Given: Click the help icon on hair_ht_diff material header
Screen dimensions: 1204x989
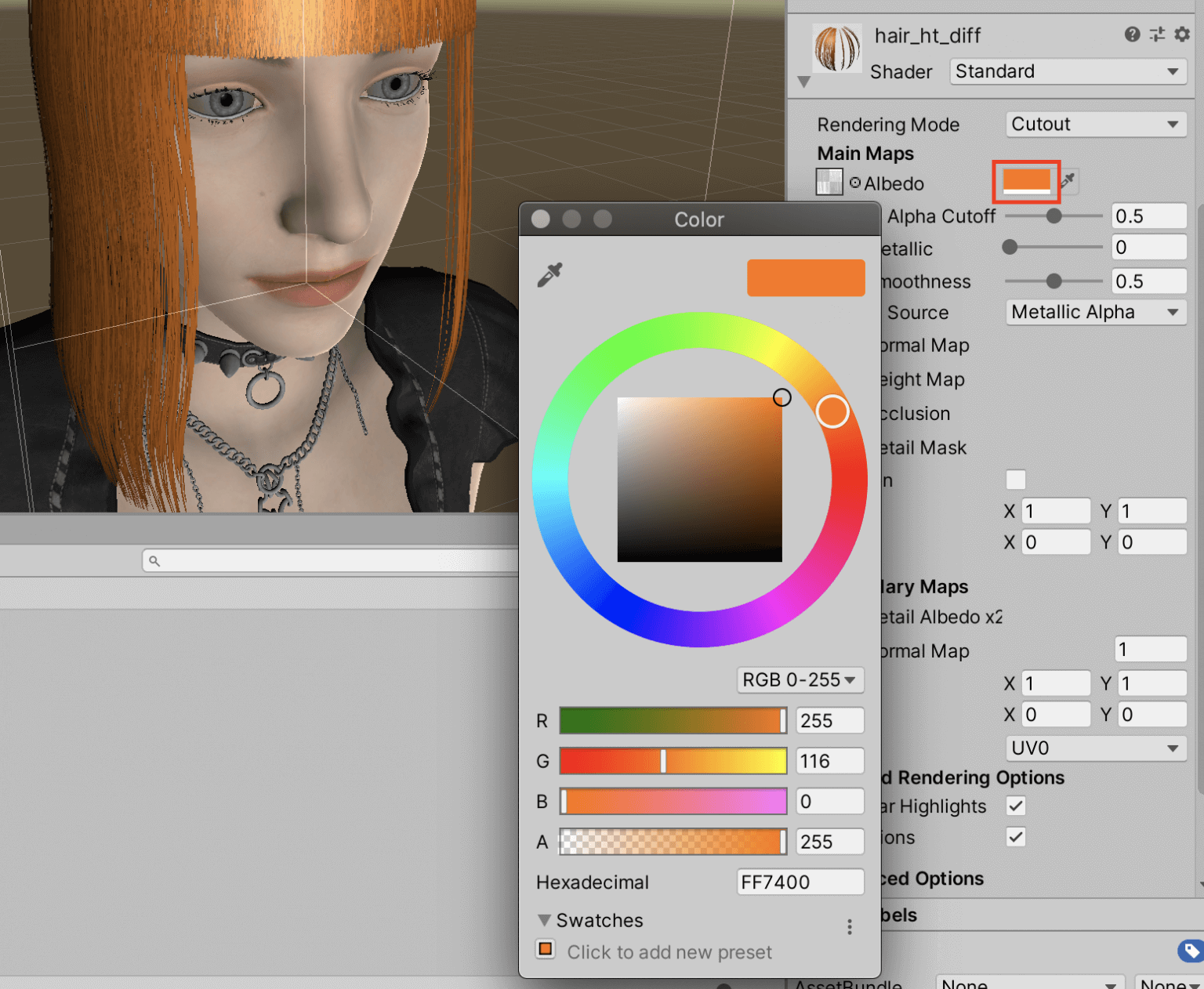Looking at the screenshot, I should point(1132,34).
